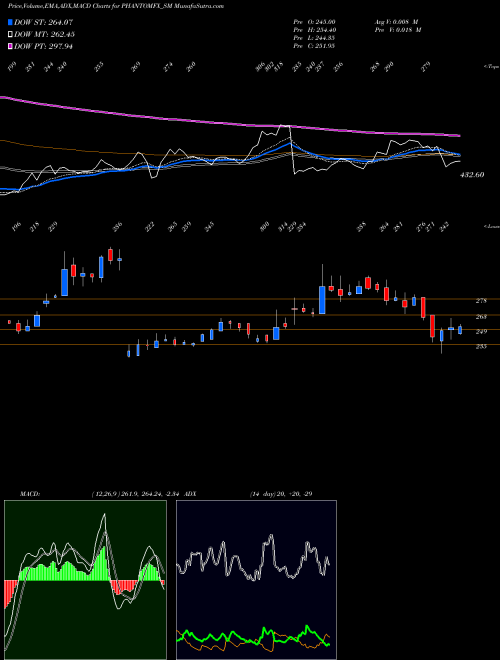Open the ADX indicator chart panel
Image resolution: width=500 pixels, height=660 pixels.
[256, 580]
